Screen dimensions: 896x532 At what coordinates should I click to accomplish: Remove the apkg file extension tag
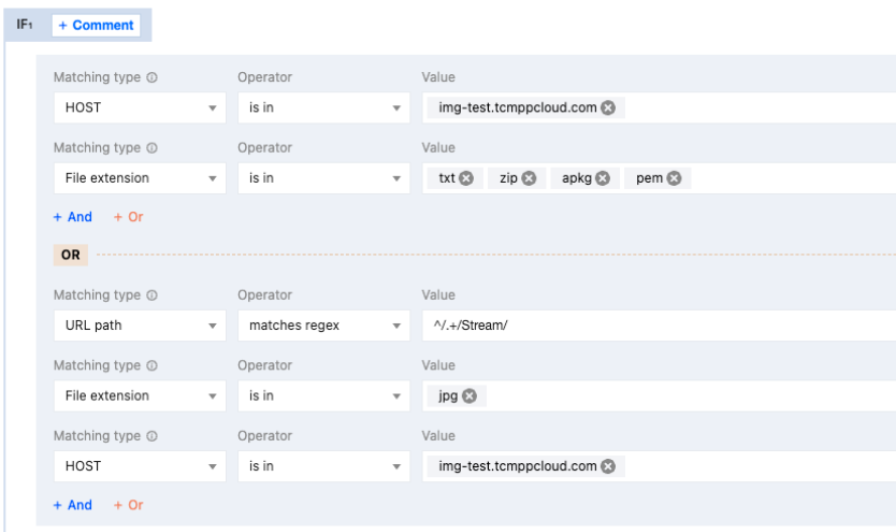pos(601,178)
